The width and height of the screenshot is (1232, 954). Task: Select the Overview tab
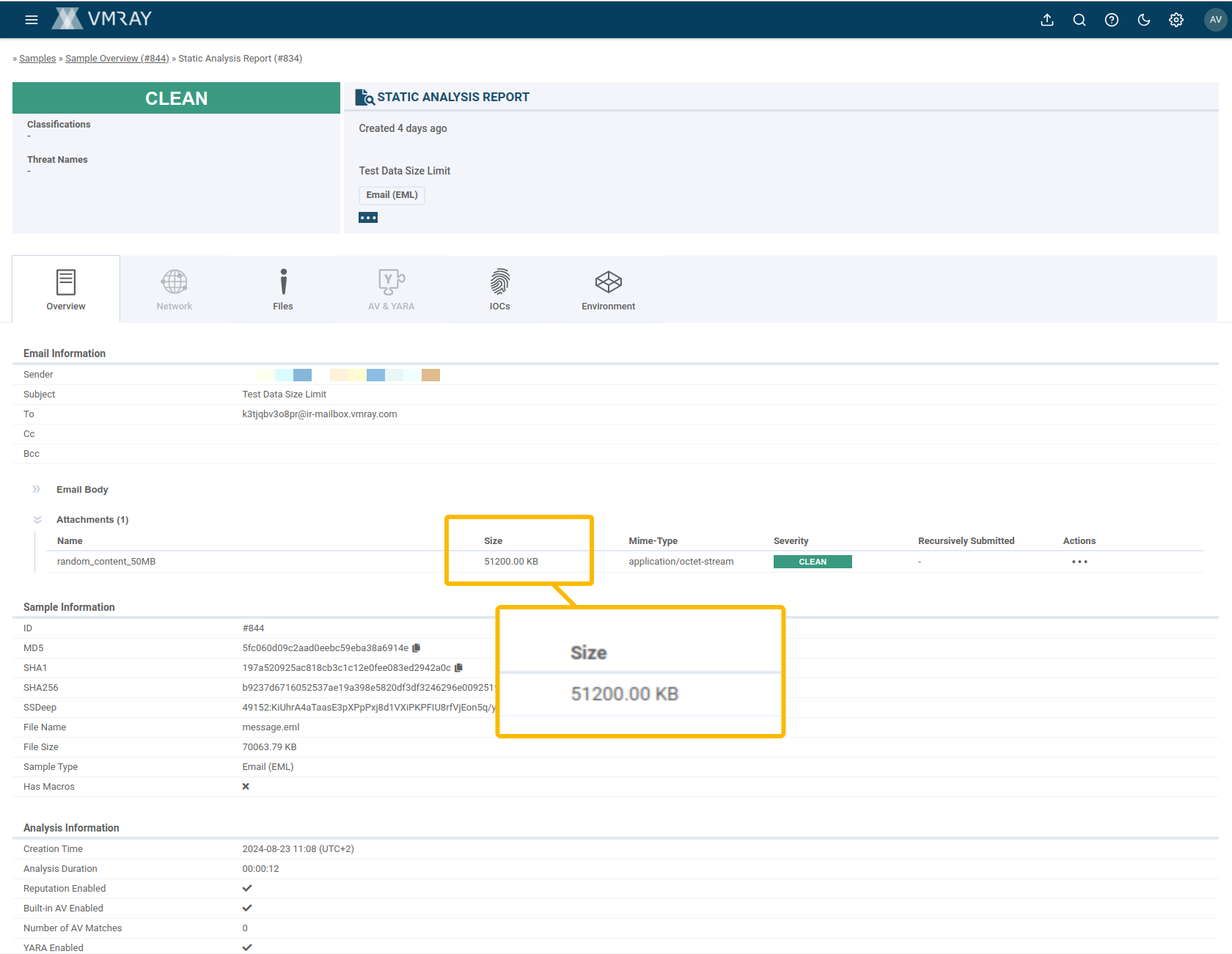66,290
